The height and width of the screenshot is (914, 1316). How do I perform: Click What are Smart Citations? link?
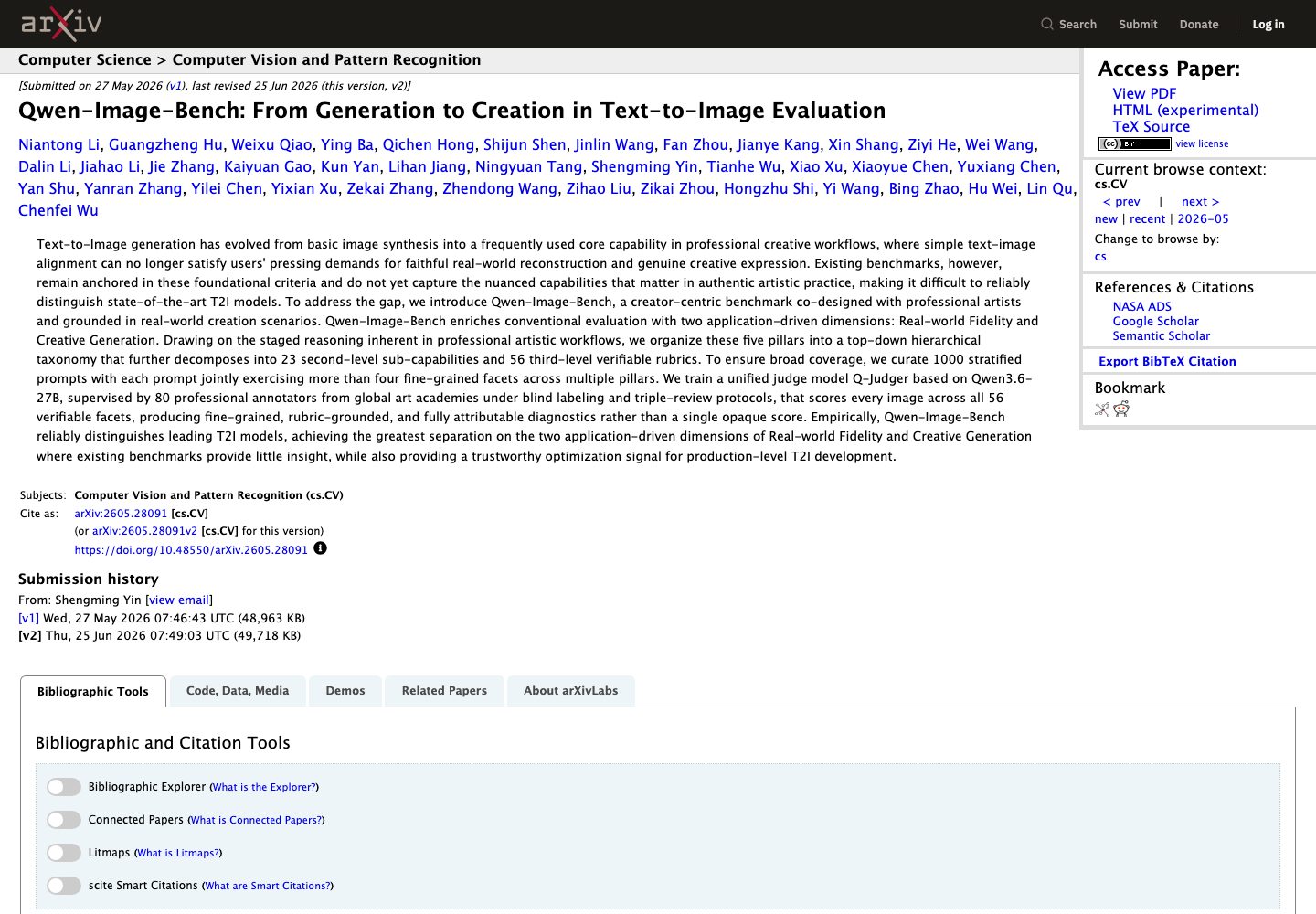(x=268, y=886)
